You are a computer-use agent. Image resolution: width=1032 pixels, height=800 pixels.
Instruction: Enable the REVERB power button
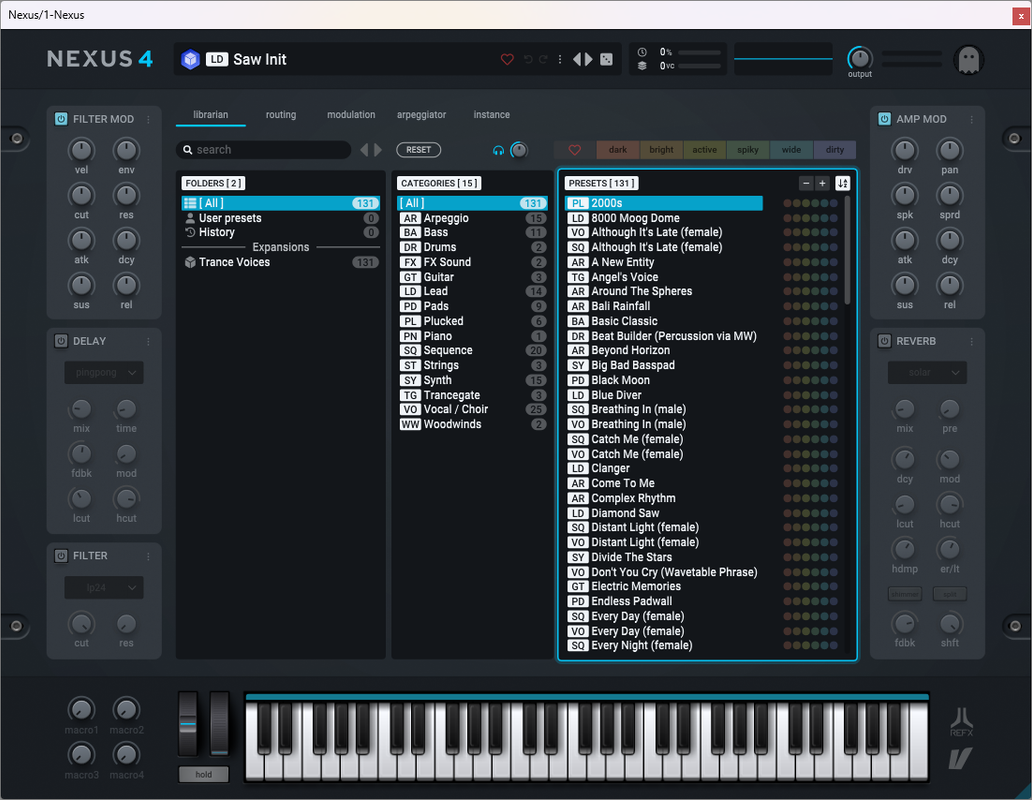[x=884, y=341]
